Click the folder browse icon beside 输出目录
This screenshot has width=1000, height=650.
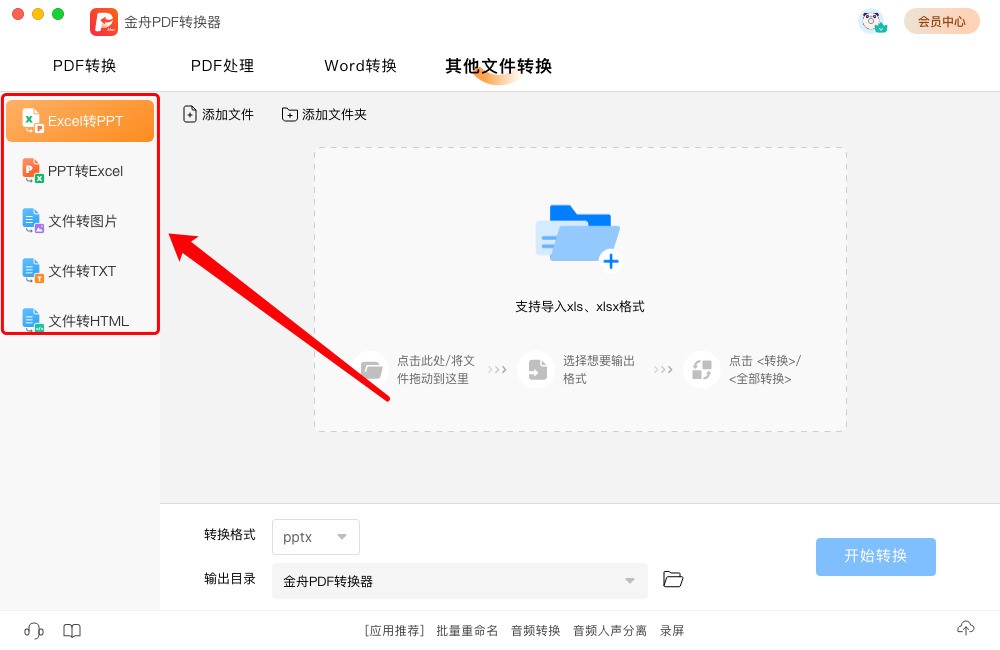point(672,578)
